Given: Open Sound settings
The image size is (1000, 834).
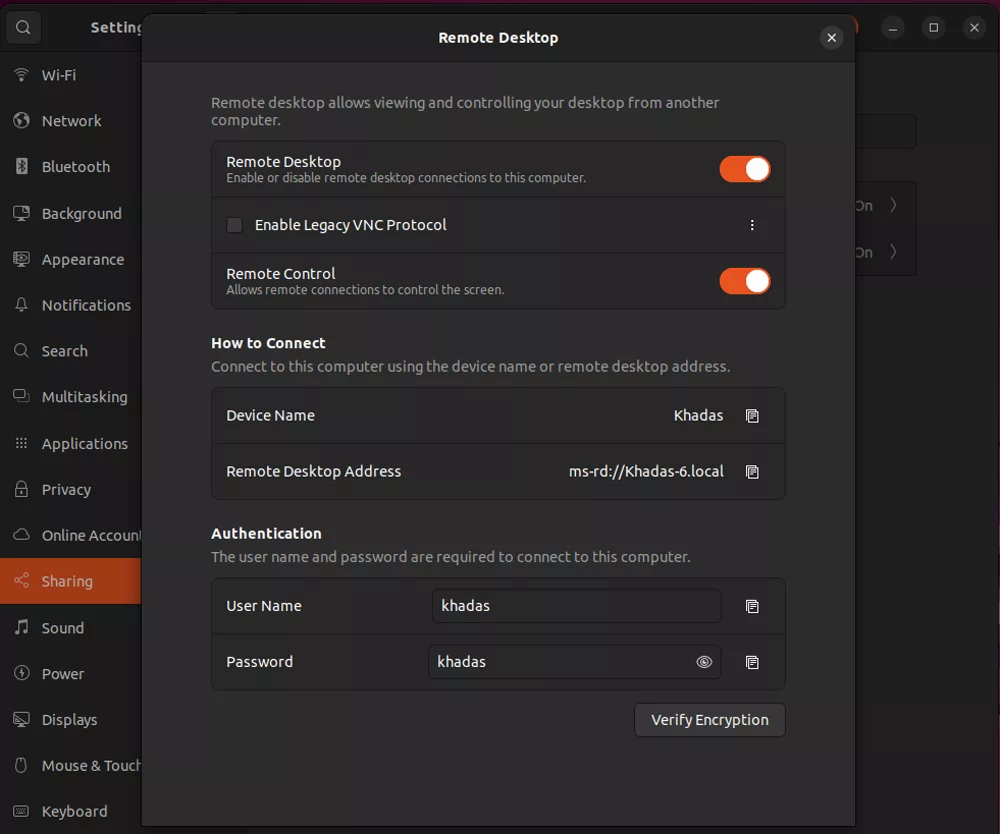Looking at the screenshot, I should click(x=71, y=628).
